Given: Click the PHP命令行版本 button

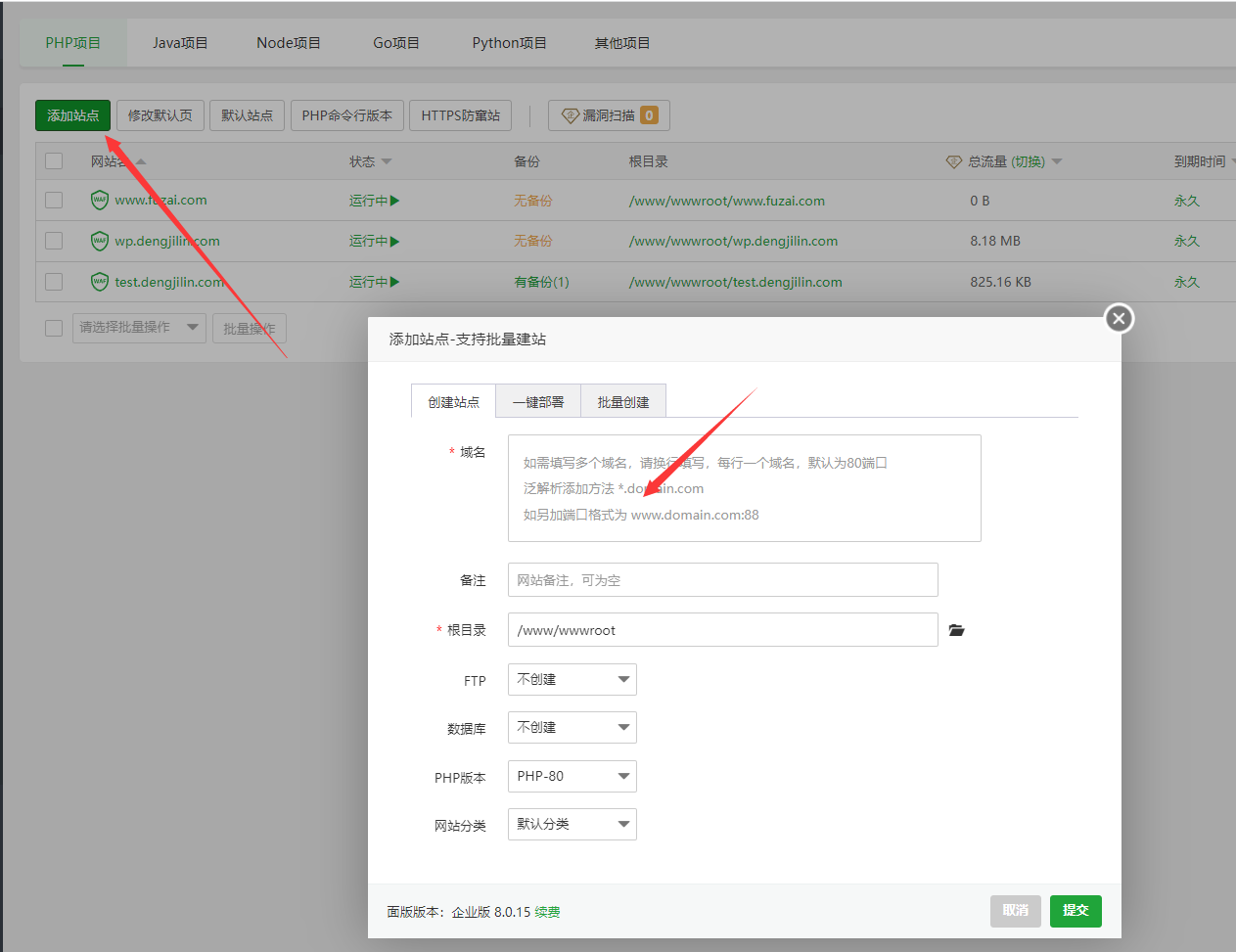Looking at the screenshot, I should click(x=347, y=115).
